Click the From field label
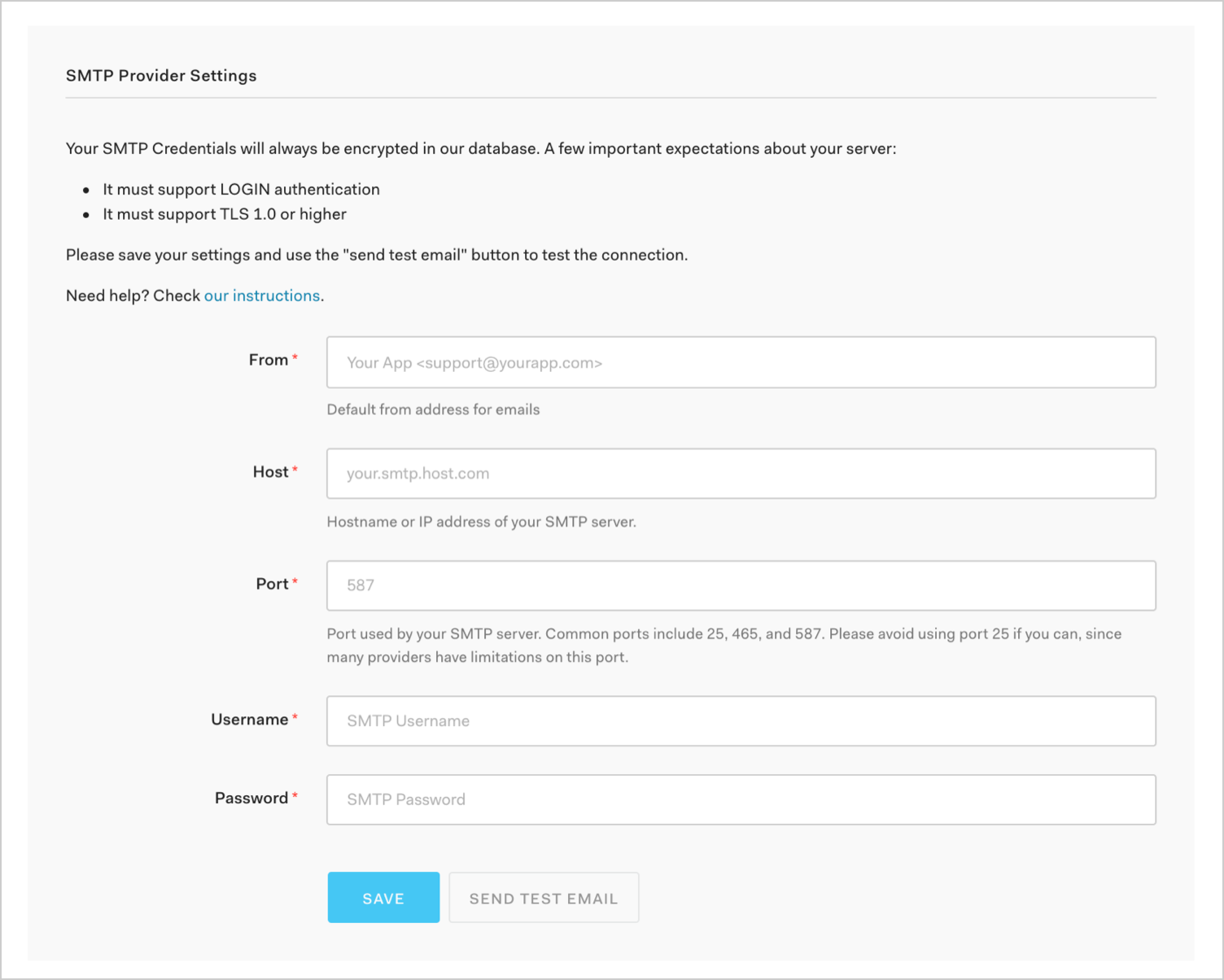This screenshot has height=980, width=1224. tap(269, 360)
